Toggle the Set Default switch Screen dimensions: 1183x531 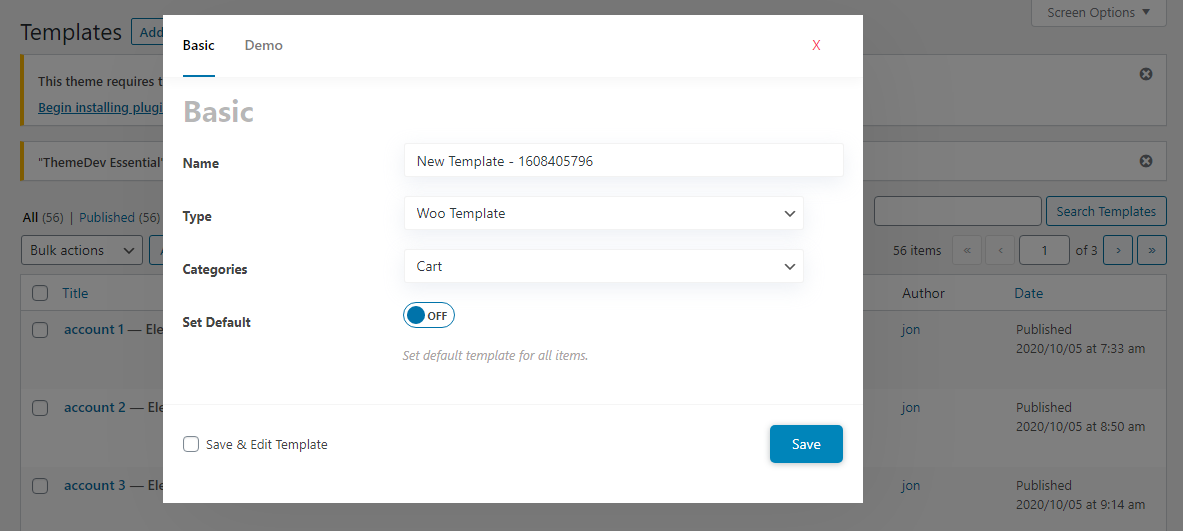pyautogui.click(x=429, y=316)
